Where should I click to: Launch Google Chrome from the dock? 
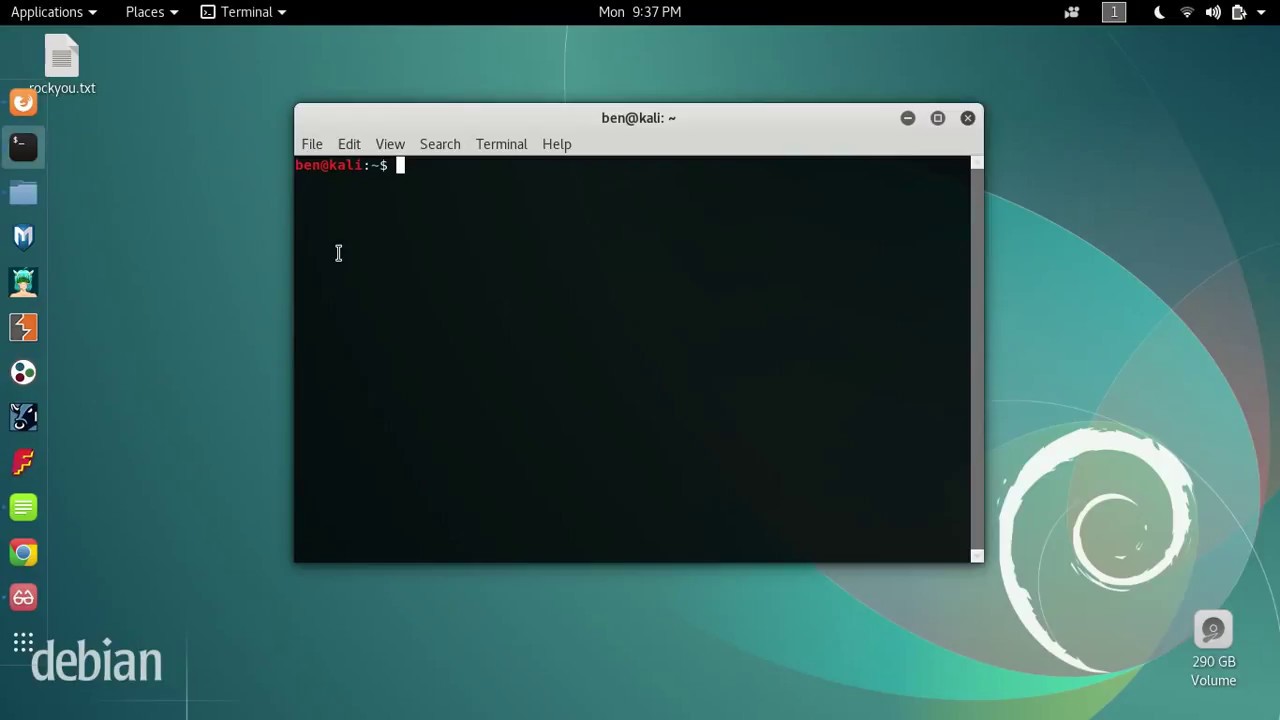[x=23, y=552]
